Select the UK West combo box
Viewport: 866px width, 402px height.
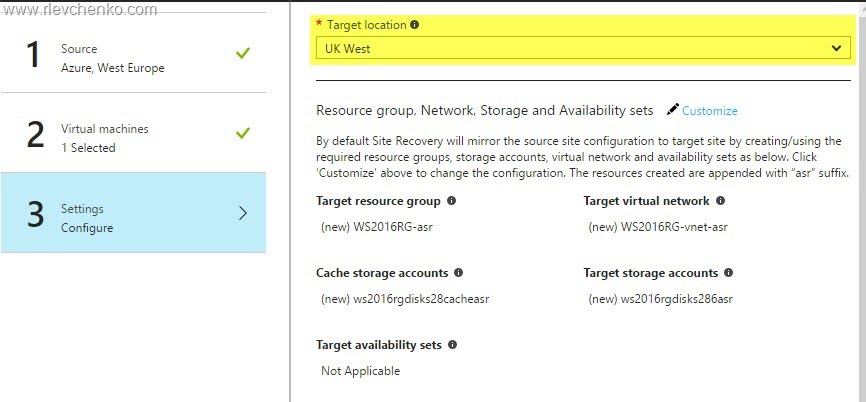(570, 48)
